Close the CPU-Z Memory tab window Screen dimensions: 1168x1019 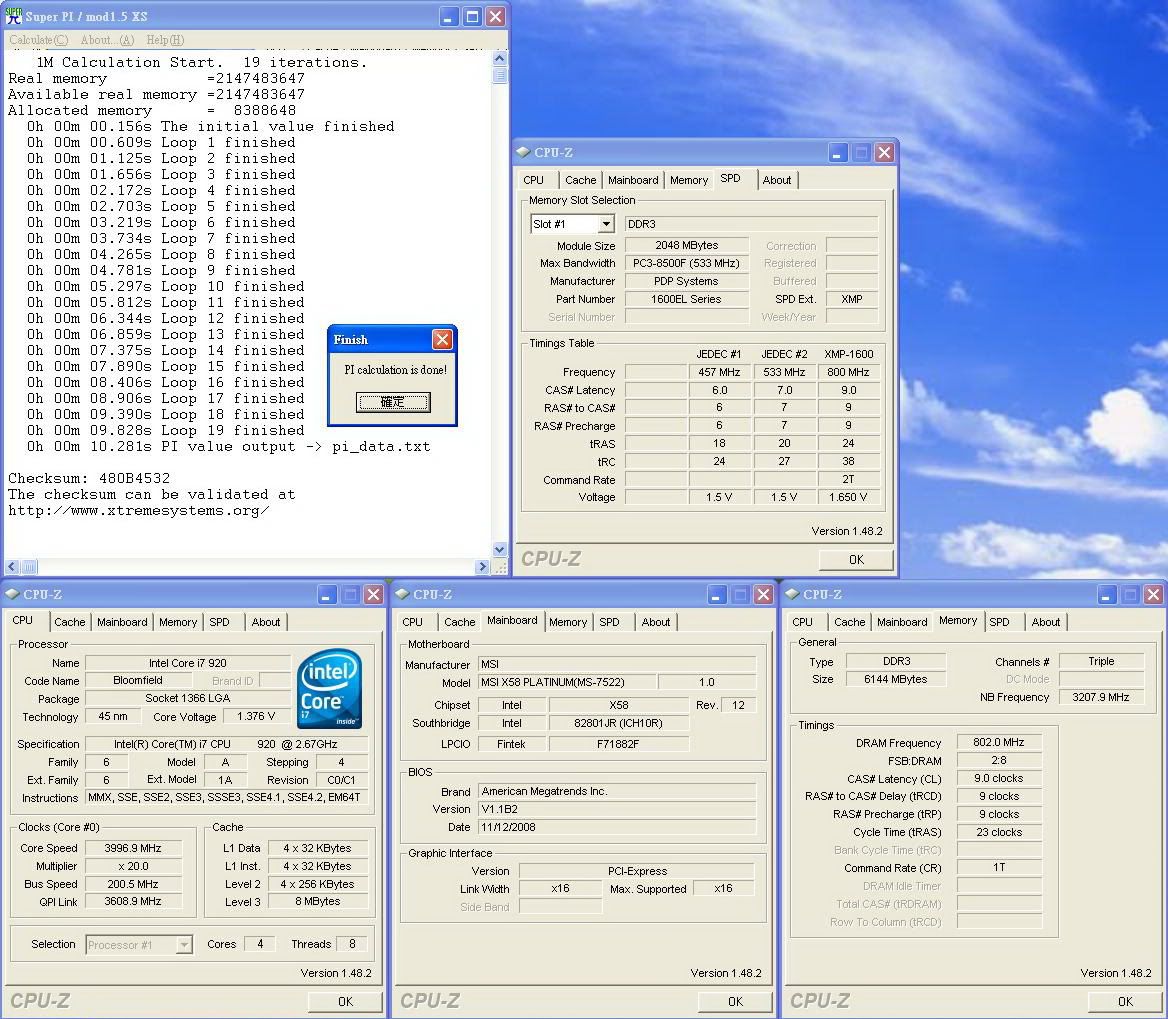point(1153,594)
